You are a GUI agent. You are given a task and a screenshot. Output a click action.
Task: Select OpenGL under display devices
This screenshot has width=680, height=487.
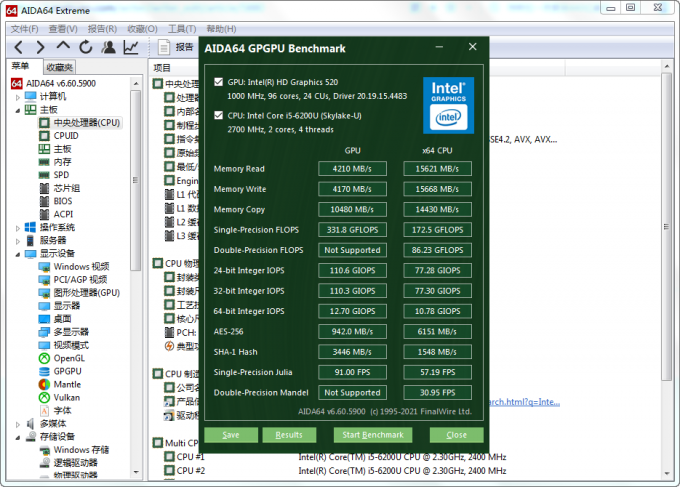tap(69, 358)
